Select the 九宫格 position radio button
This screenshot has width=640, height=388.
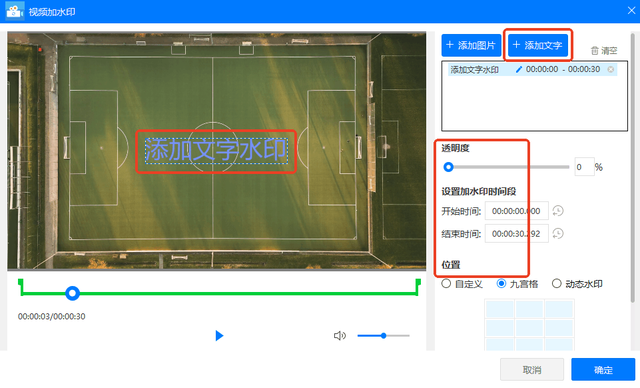point(501,284)
